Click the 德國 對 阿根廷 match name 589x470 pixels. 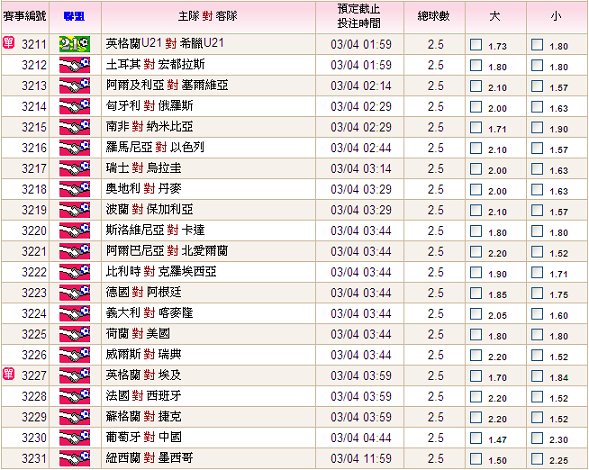[143, 292]
